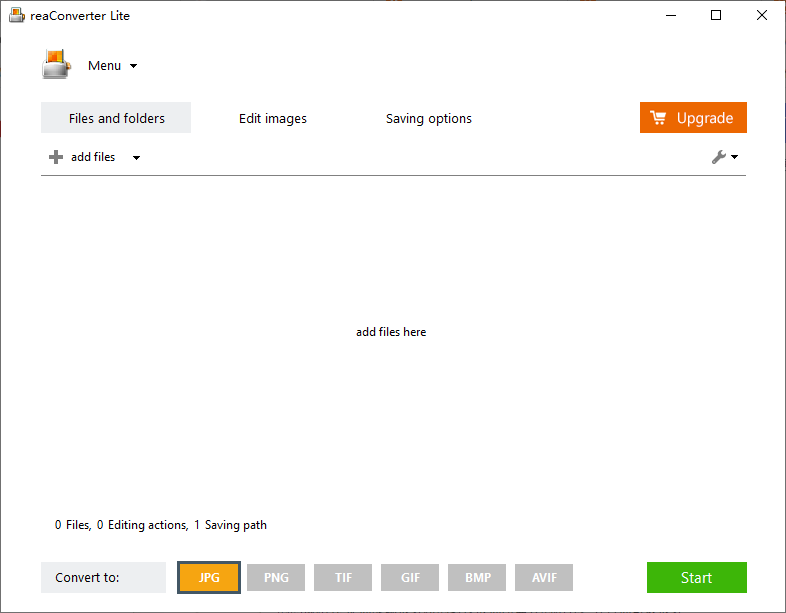Go to the Saving options tab

point(429,118)
